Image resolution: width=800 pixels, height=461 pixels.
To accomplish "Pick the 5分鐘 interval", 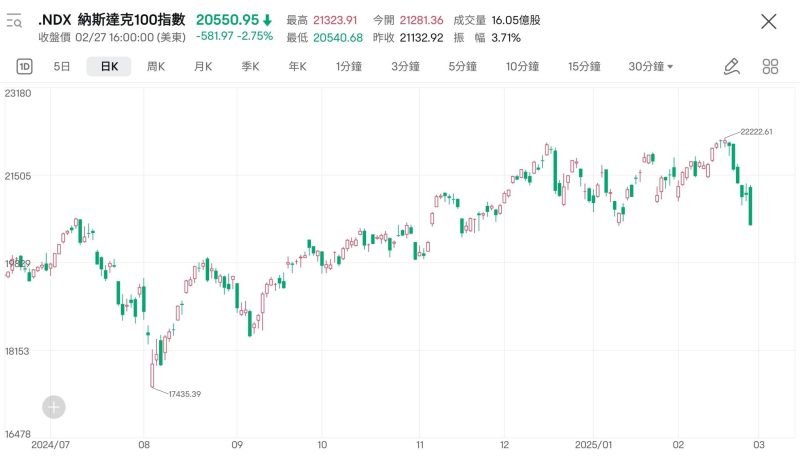I will 462,67.
